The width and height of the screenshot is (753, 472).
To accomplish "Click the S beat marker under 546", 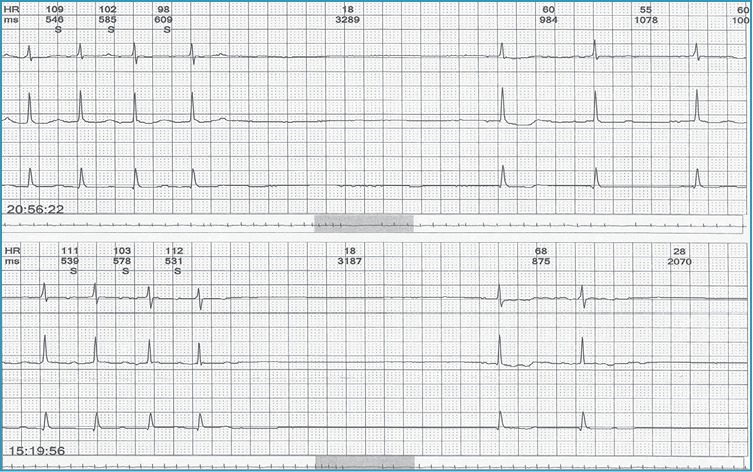I will pyautogui.click(x=59, y=30).
